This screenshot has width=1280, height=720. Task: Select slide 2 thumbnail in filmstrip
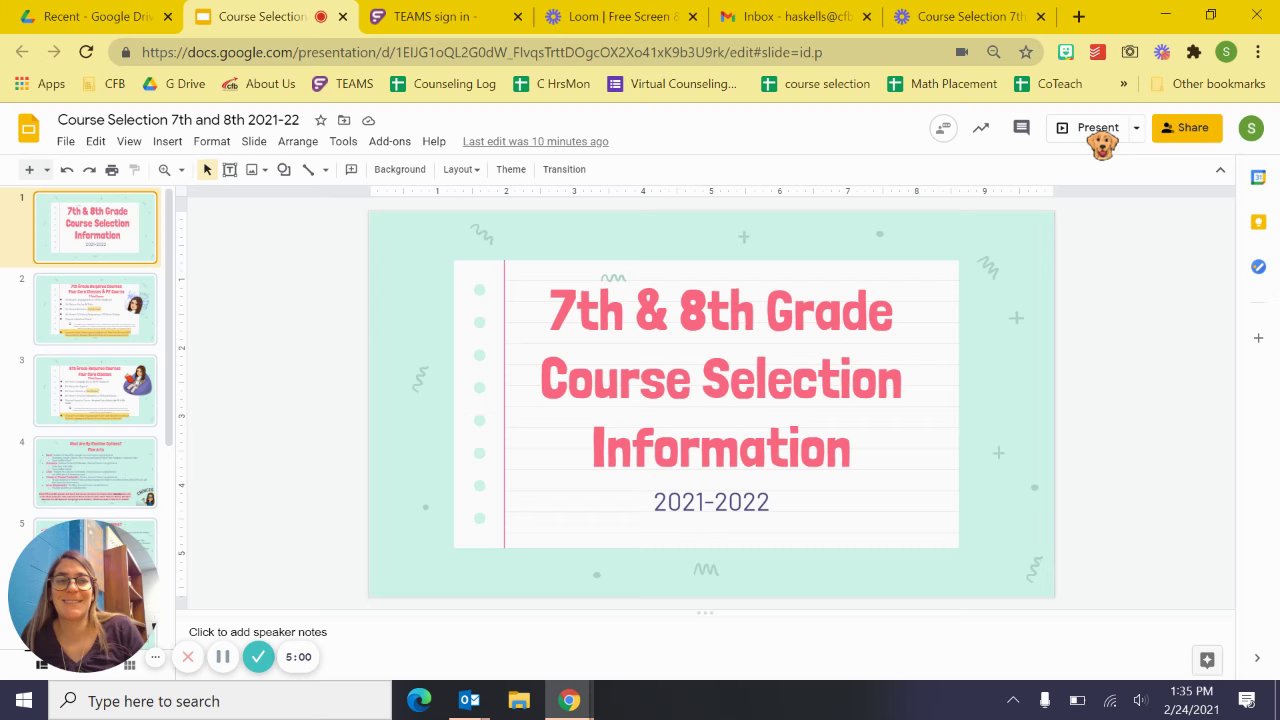(x=95, y=309)
